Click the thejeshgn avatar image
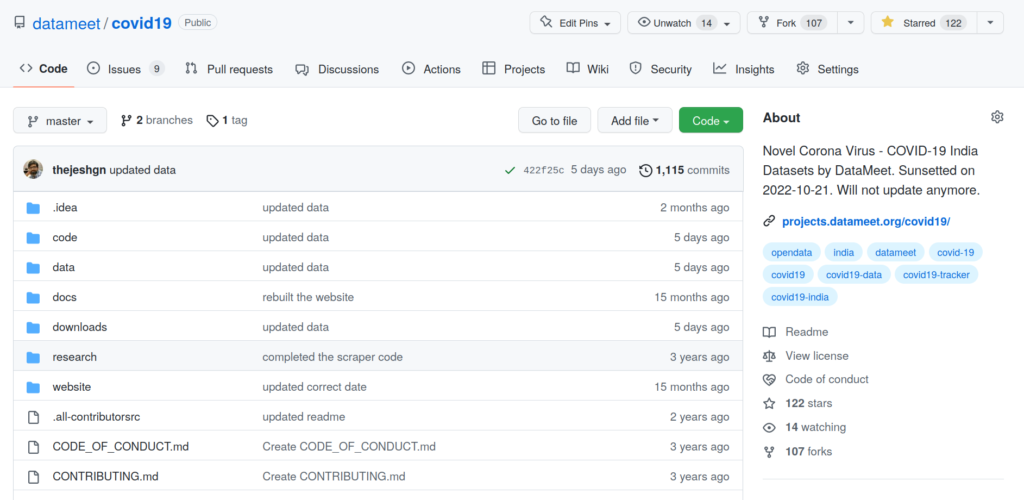This screenshot has height=500, width=1024. [x=33, y=170]
